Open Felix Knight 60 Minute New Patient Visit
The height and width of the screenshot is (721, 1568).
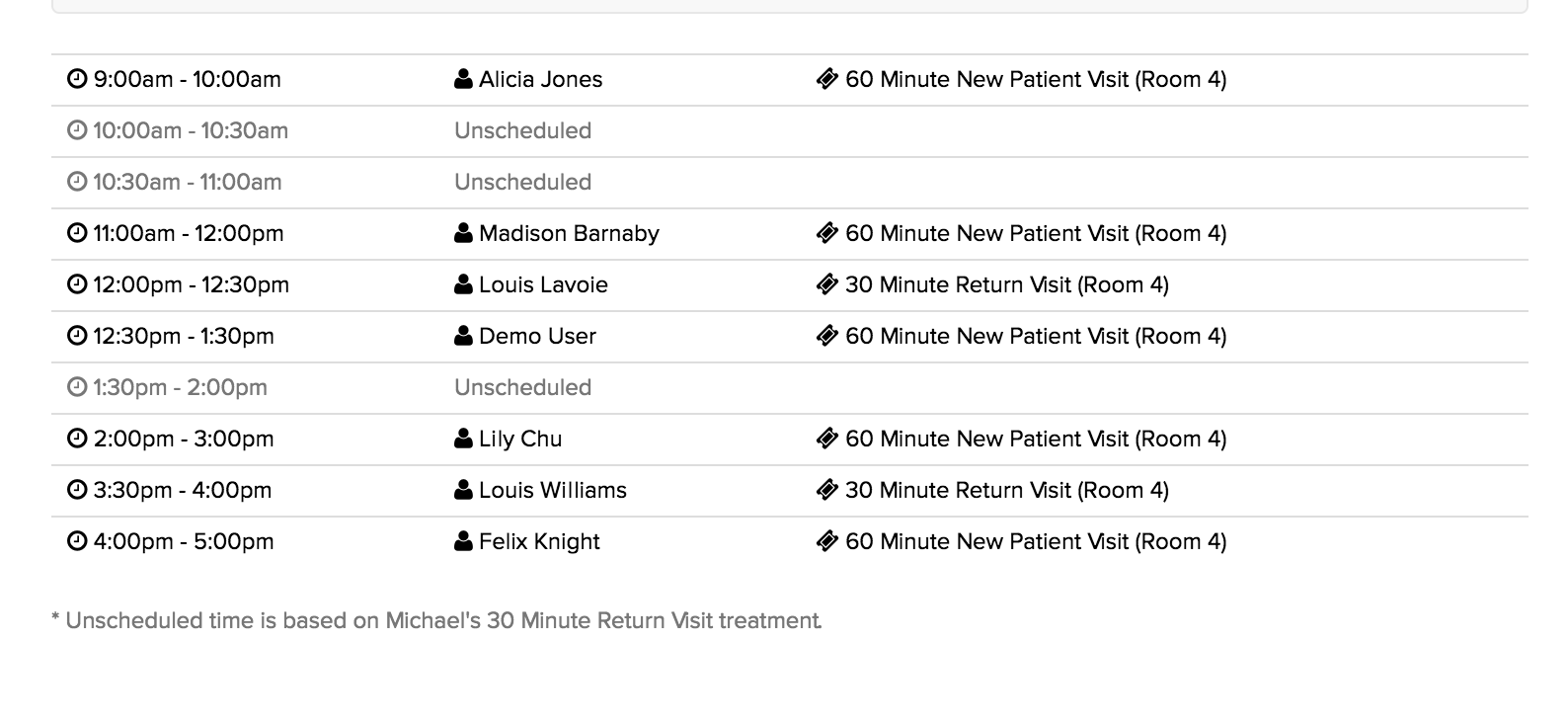[x=1036, y=541]
